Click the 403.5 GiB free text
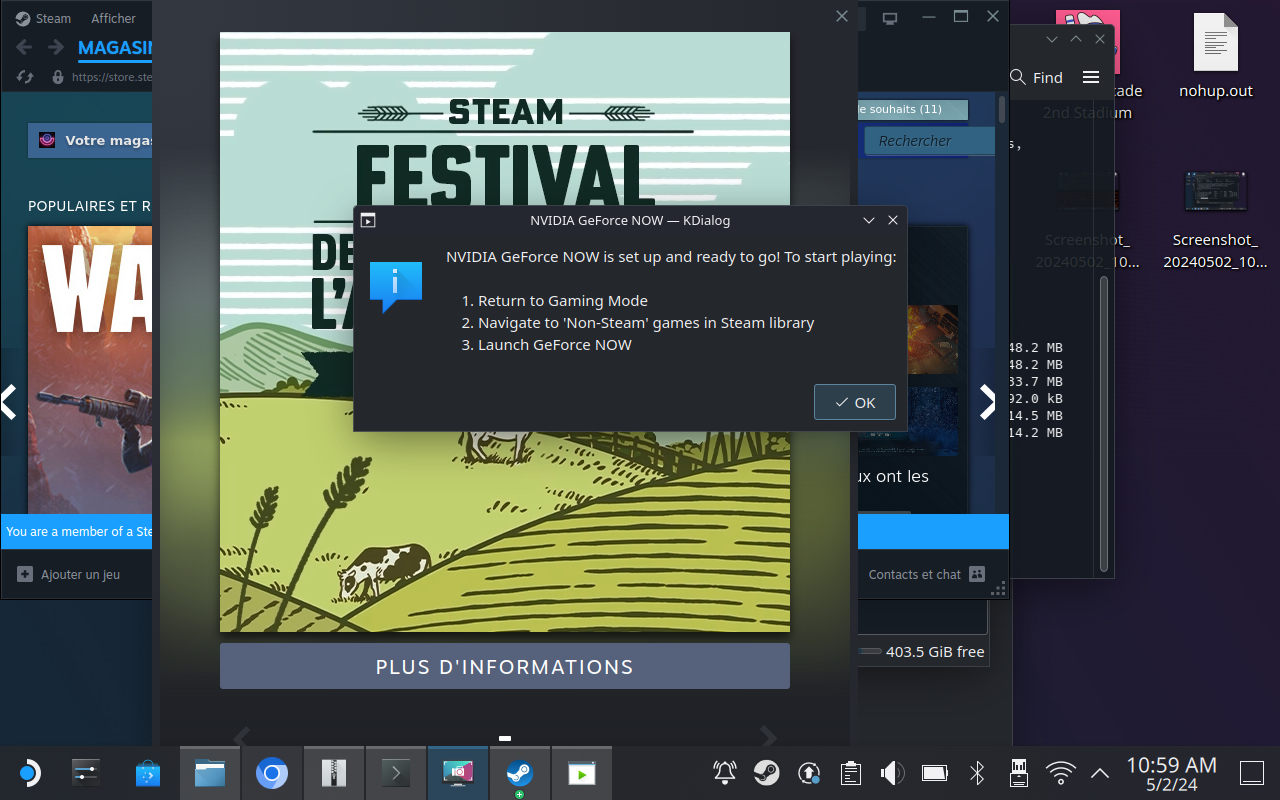 [x=935, y=652]
